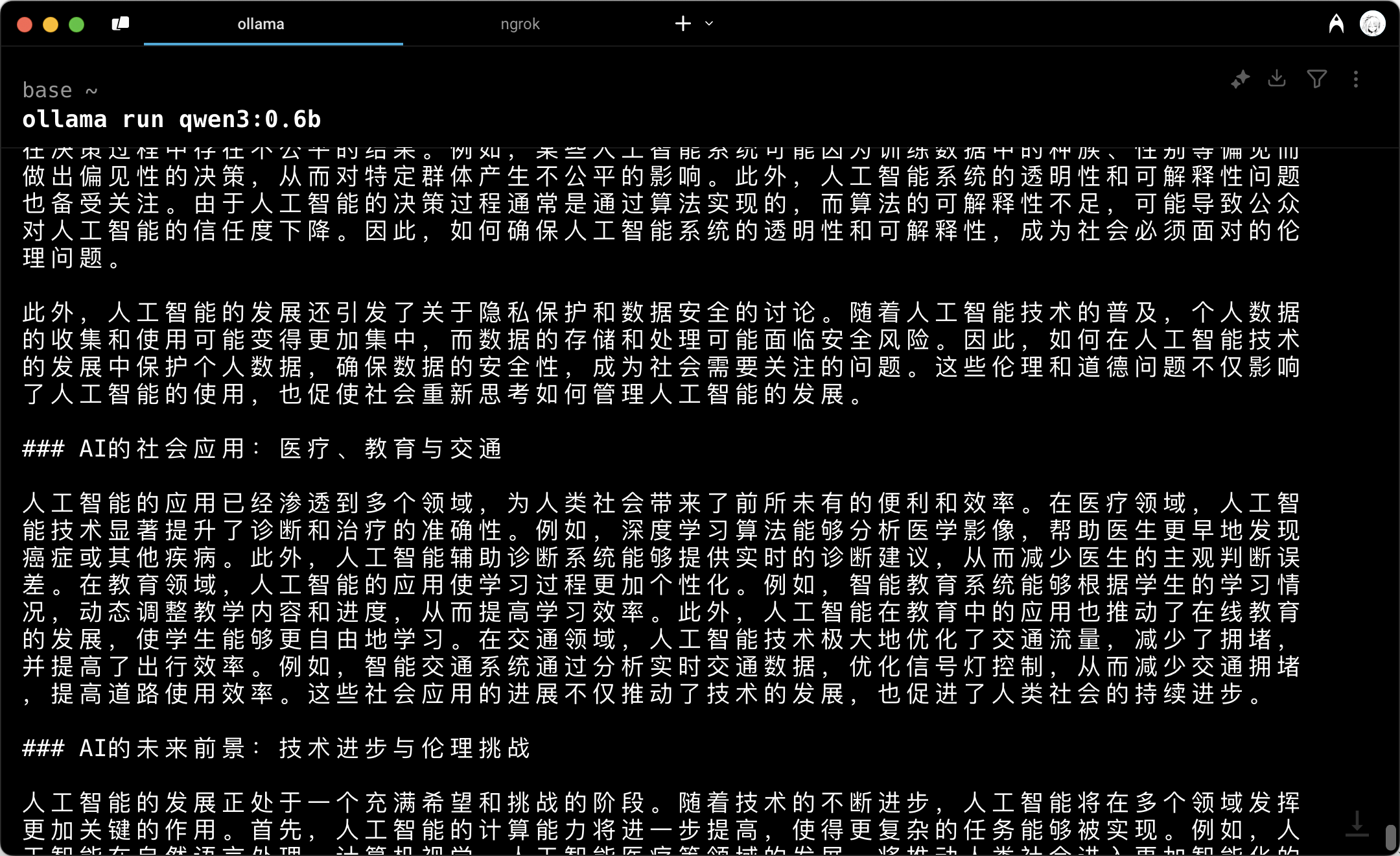Click the base ~ prompt label

[60, 90]
